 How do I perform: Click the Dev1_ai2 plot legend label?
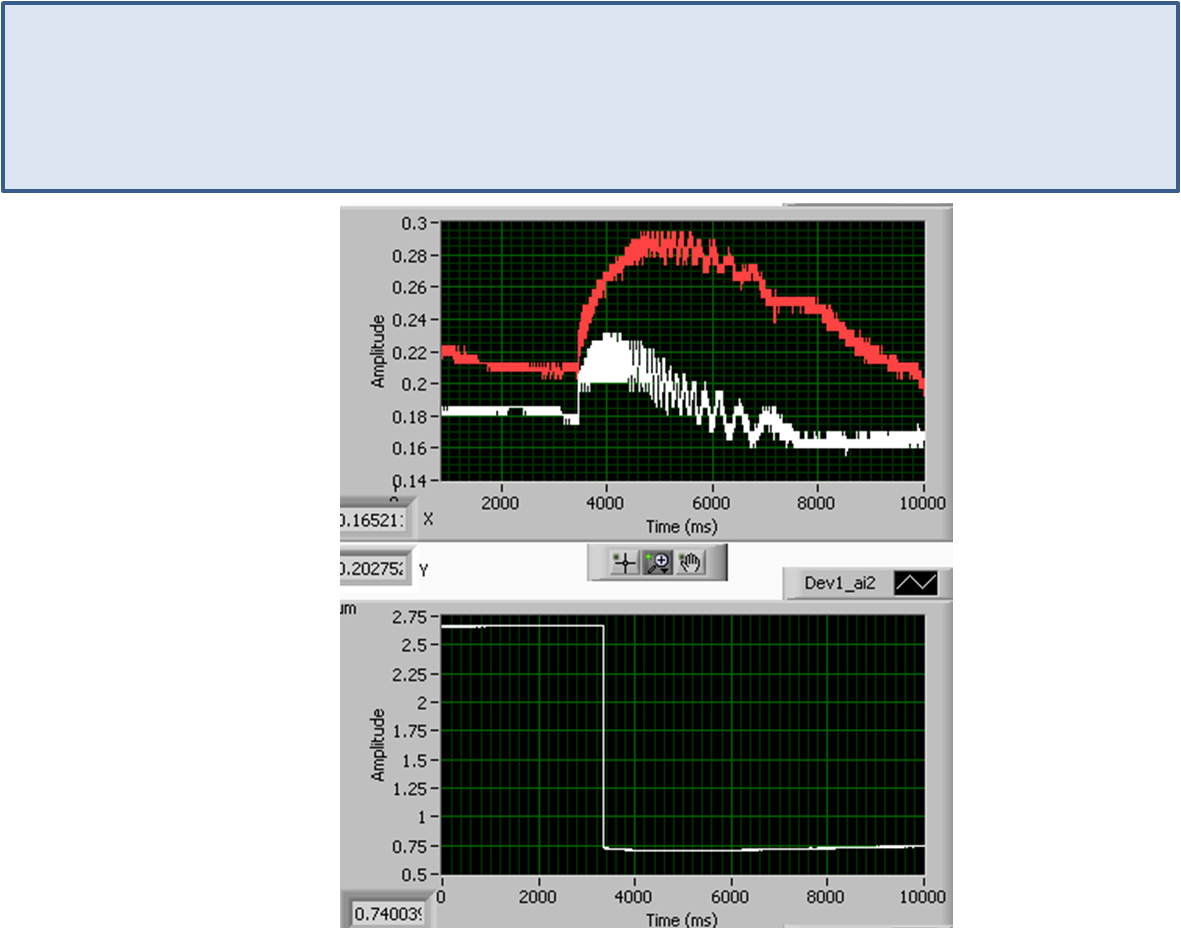click(840, 583)
